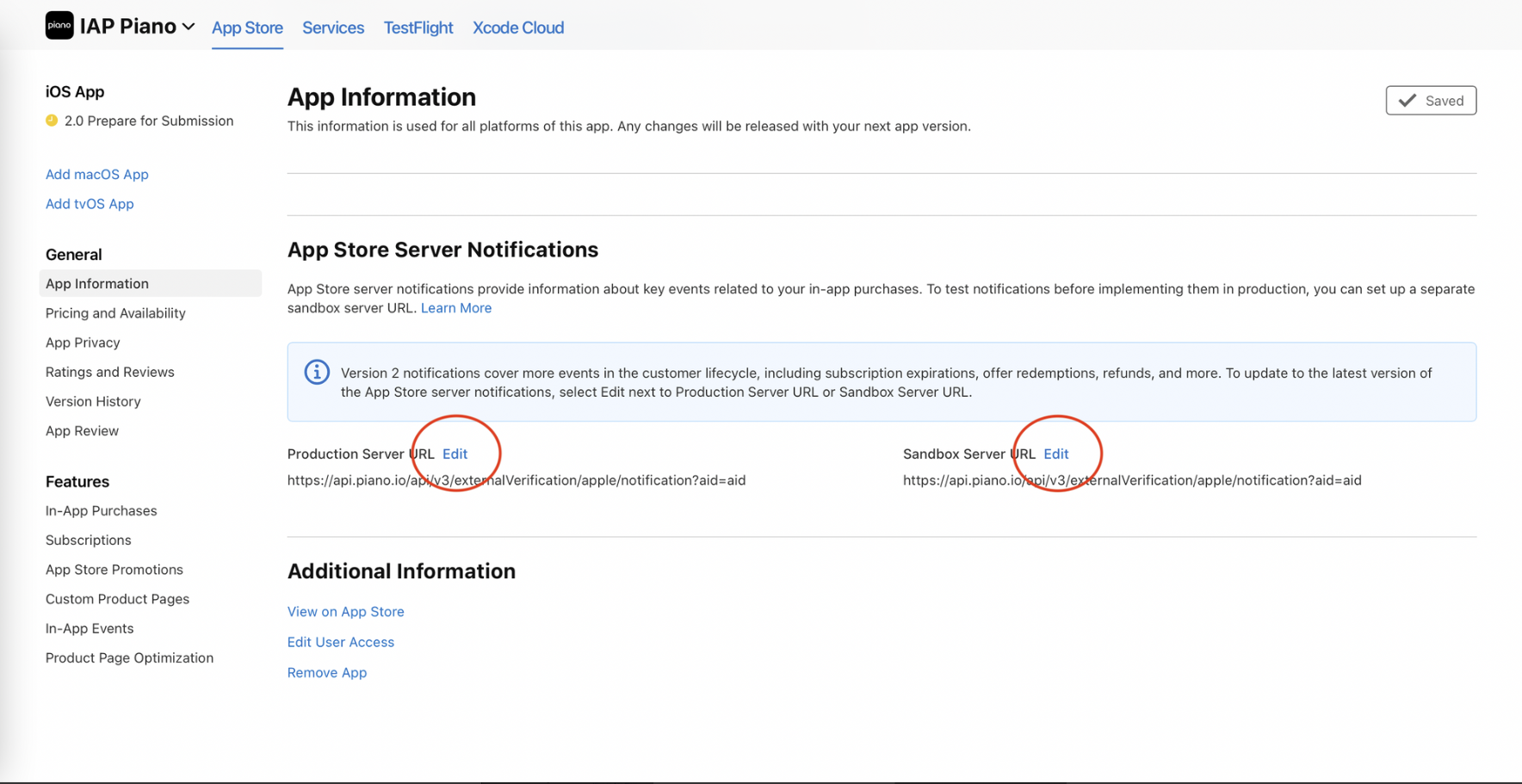The height and width of the screenshot is (784, 1522).
Task: Edit the Sandbox Server URL
Action: 1056,454
